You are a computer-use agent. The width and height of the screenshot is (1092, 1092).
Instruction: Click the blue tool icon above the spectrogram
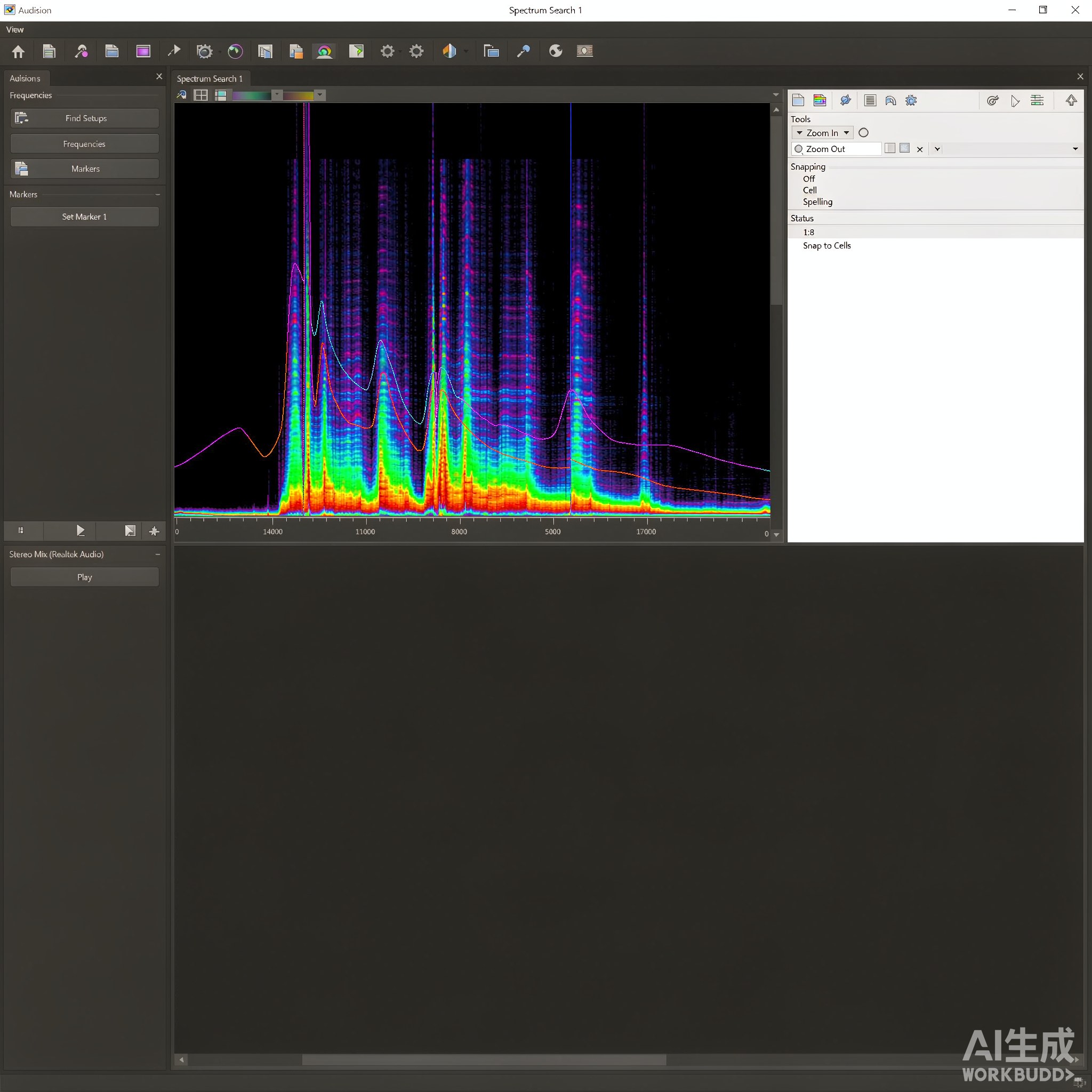[181, 95]
